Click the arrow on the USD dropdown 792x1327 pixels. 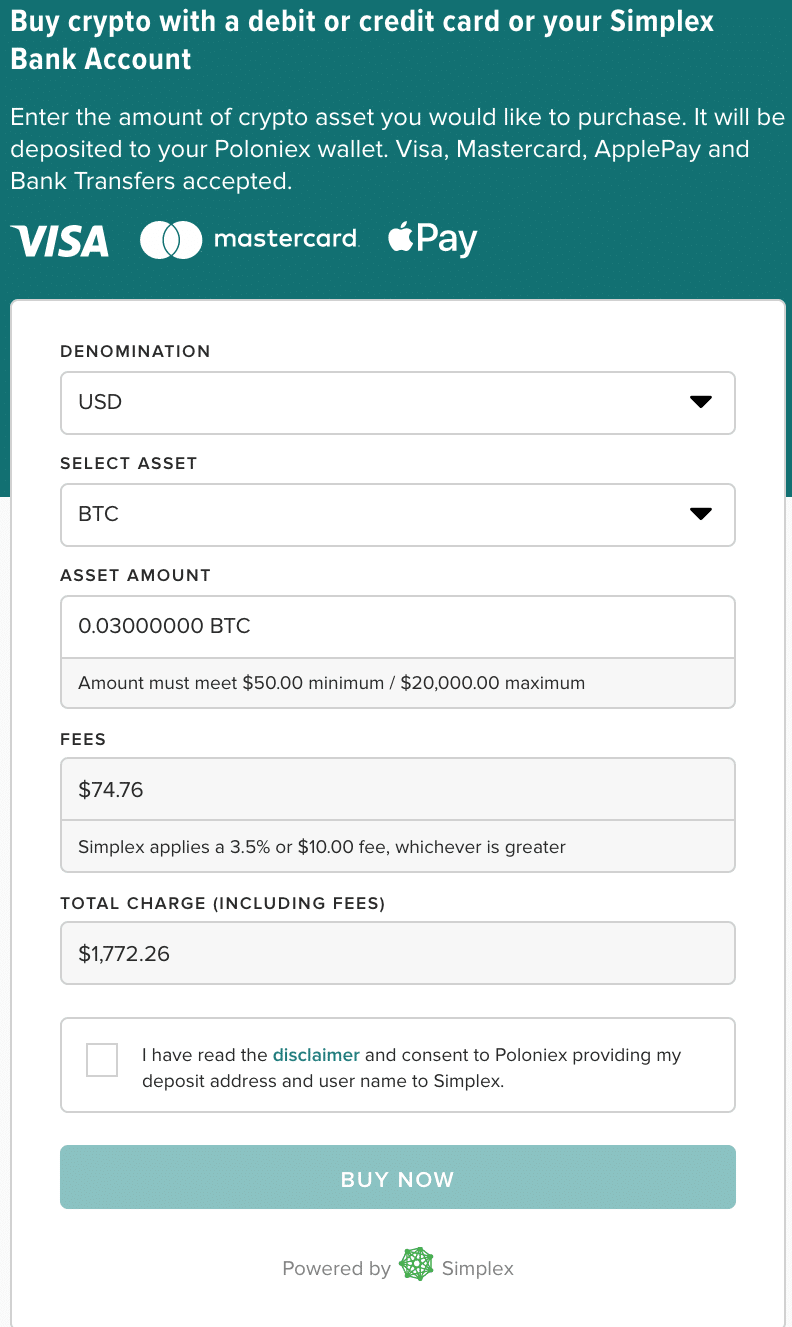(x=701, y=402)
